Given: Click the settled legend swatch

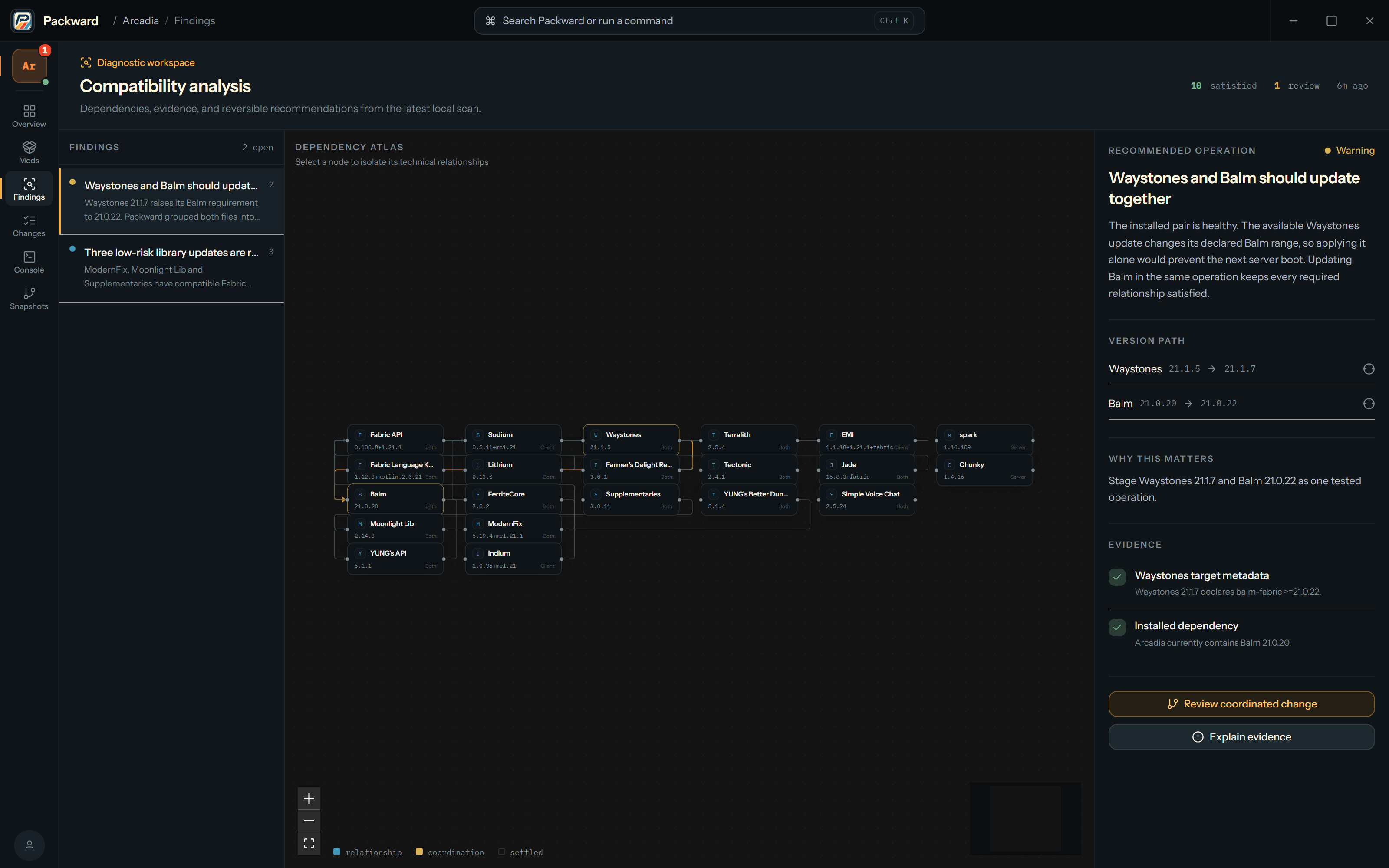Looking at the screenshot, I should point(502,852).
